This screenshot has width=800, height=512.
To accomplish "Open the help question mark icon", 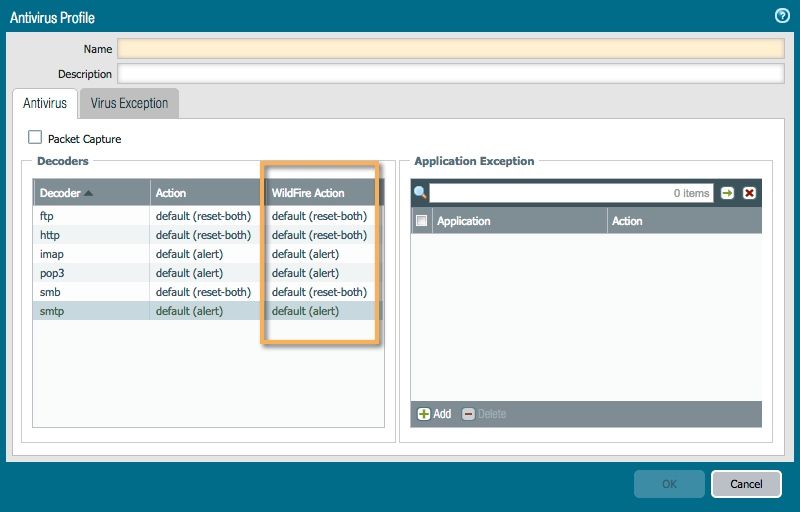I will click(783, 16).
